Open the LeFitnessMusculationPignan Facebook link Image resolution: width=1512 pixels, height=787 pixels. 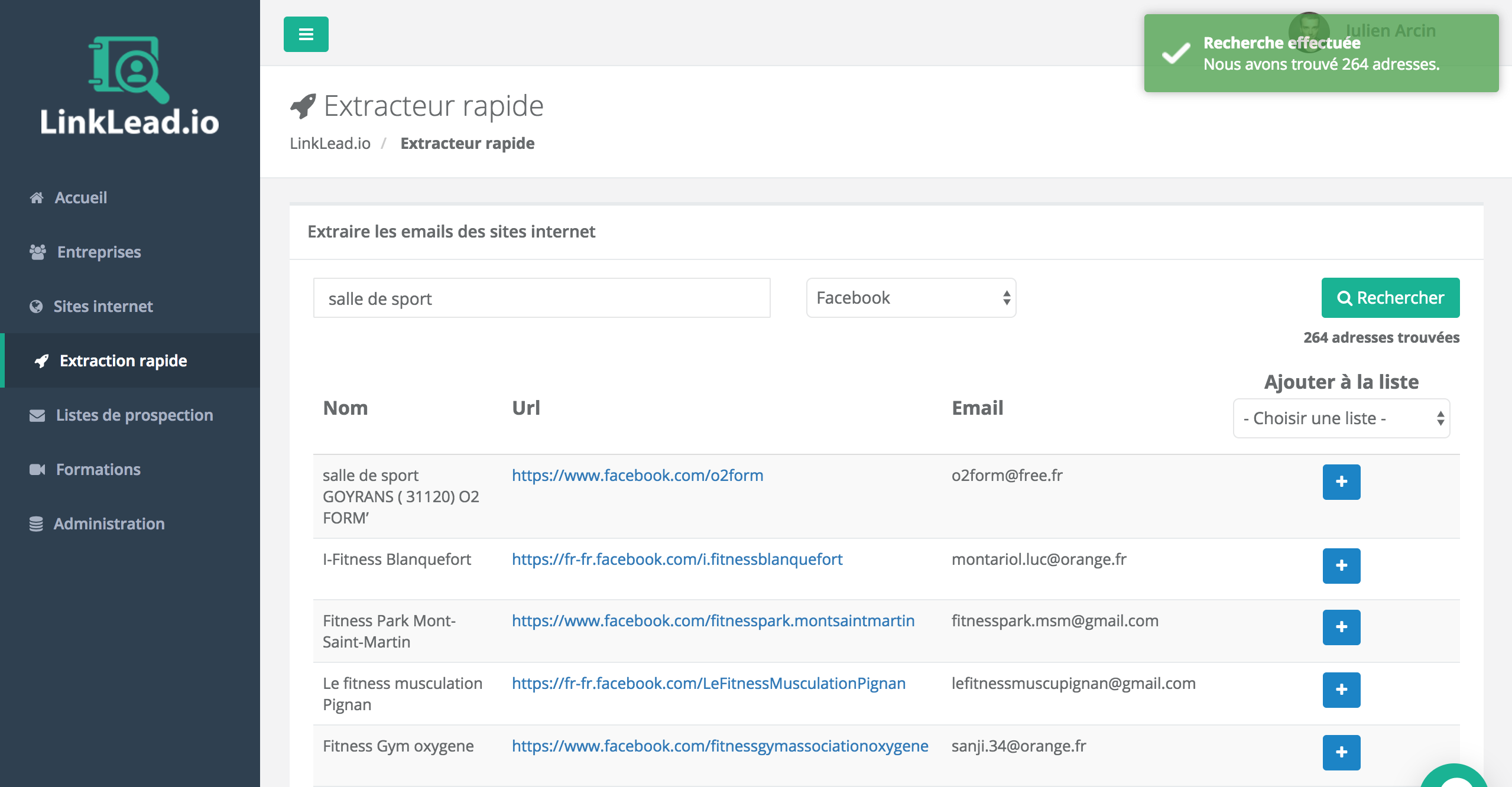708,683
